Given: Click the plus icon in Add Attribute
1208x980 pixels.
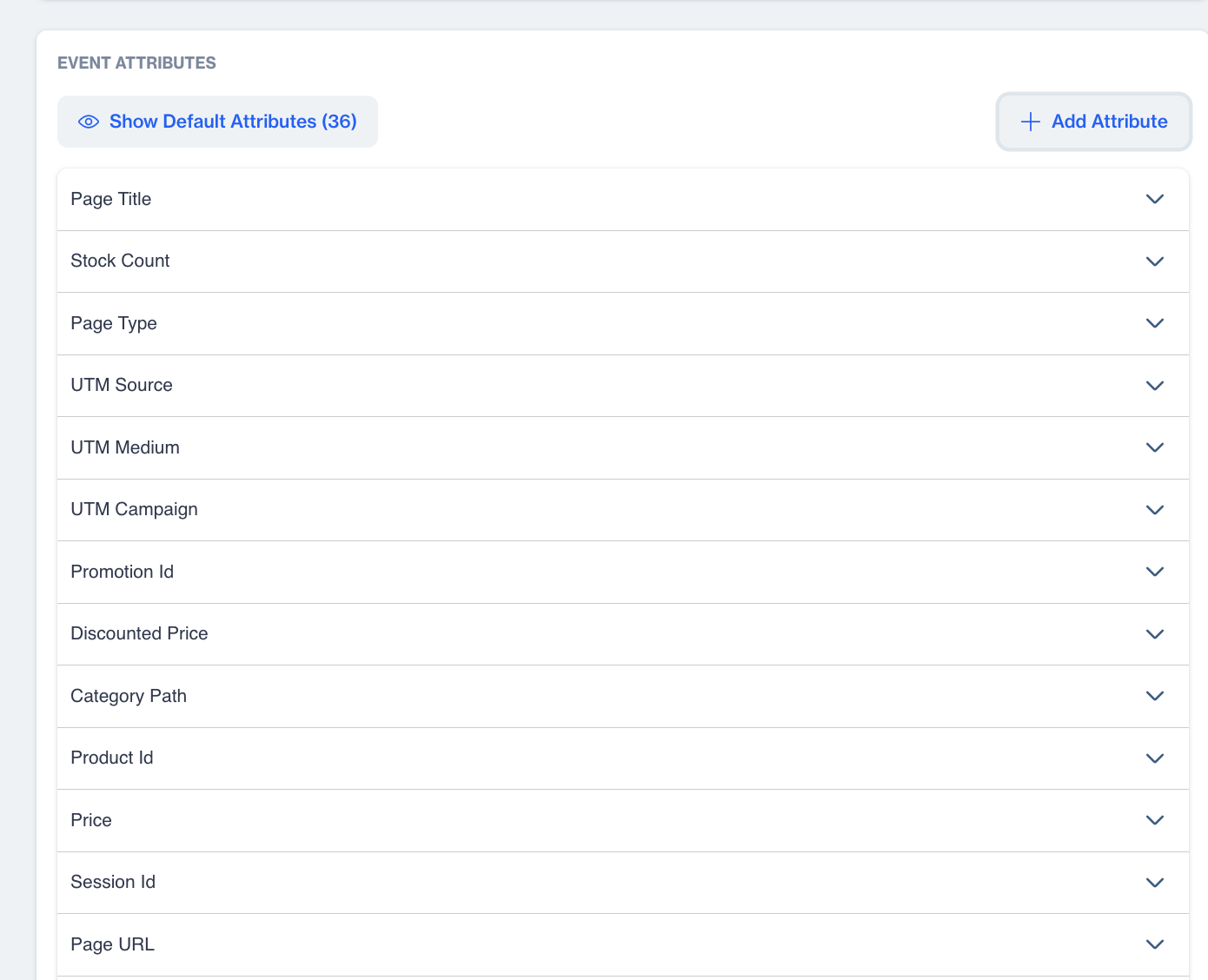Looking at the screenshot, I should (x=1030, y=122).
